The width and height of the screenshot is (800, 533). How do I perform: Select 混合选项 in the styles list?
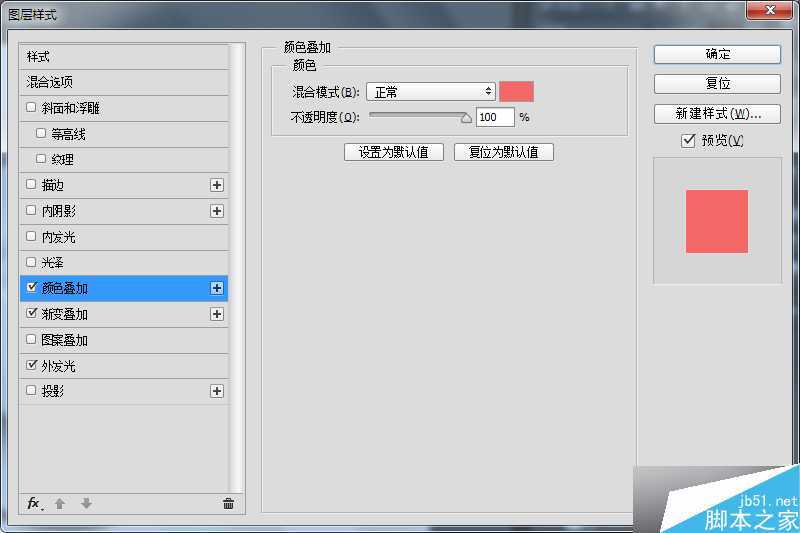[50, 82]
